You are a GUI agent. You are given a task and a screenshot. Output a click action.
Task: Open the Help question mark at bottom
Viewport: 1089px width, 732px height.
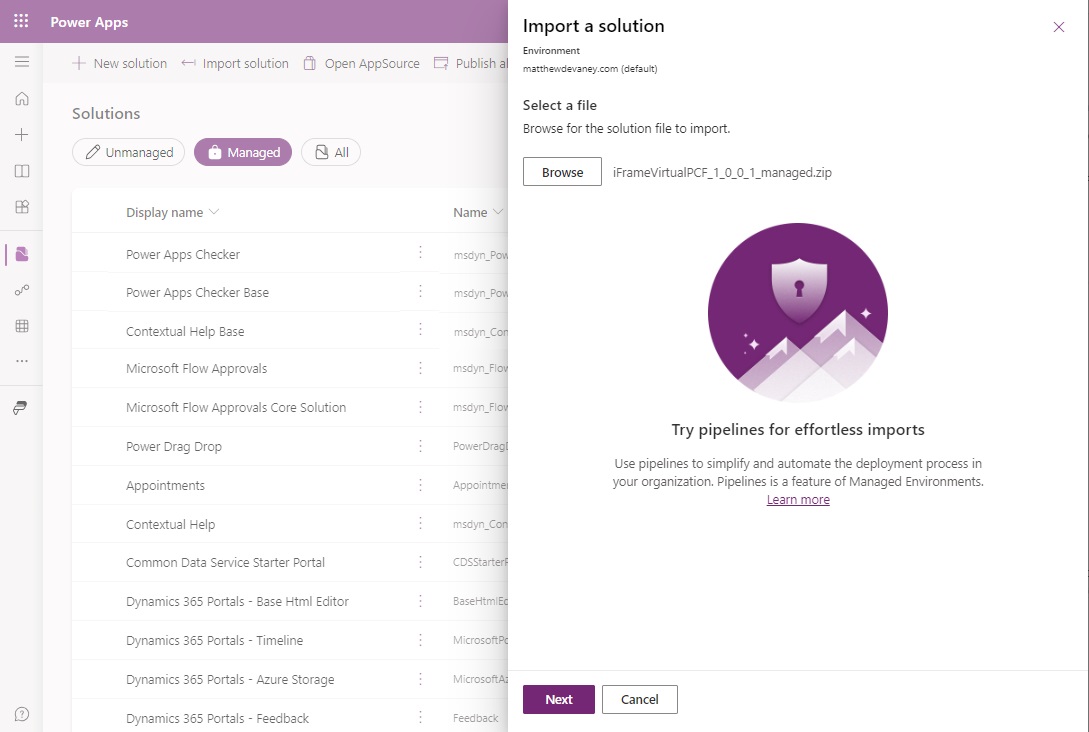tap(21, 714)
